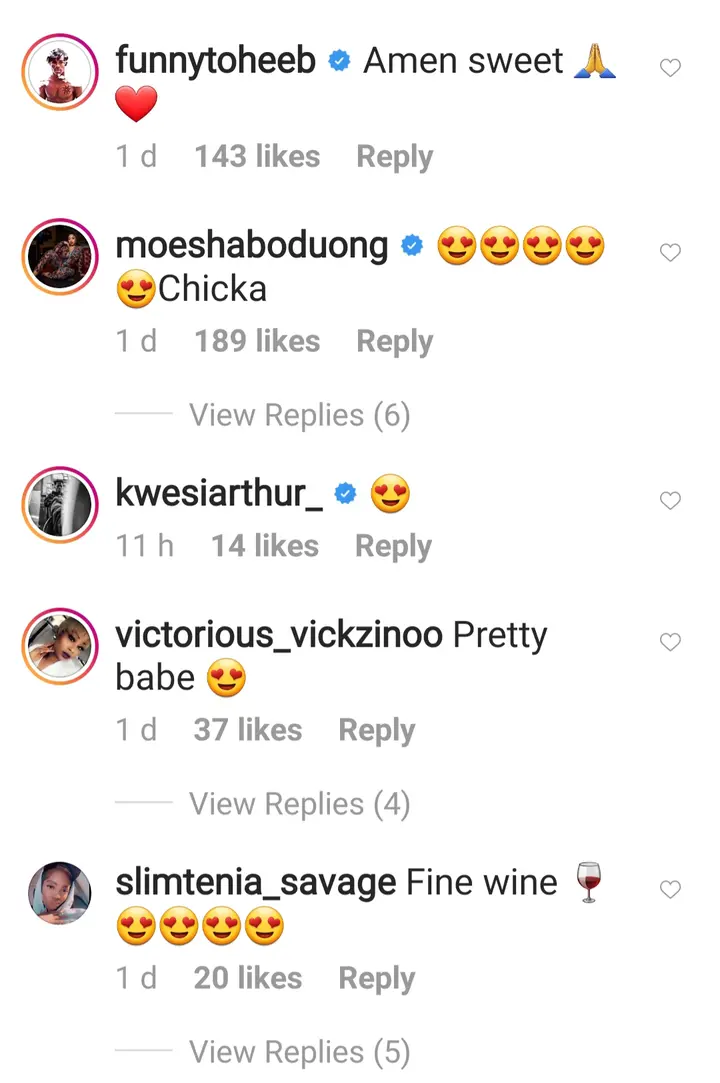View the 189 likes on moeshaboduong's comment
Image resolution: width=720 pixels, height=1083 pixels.
[x=257, y=341]
